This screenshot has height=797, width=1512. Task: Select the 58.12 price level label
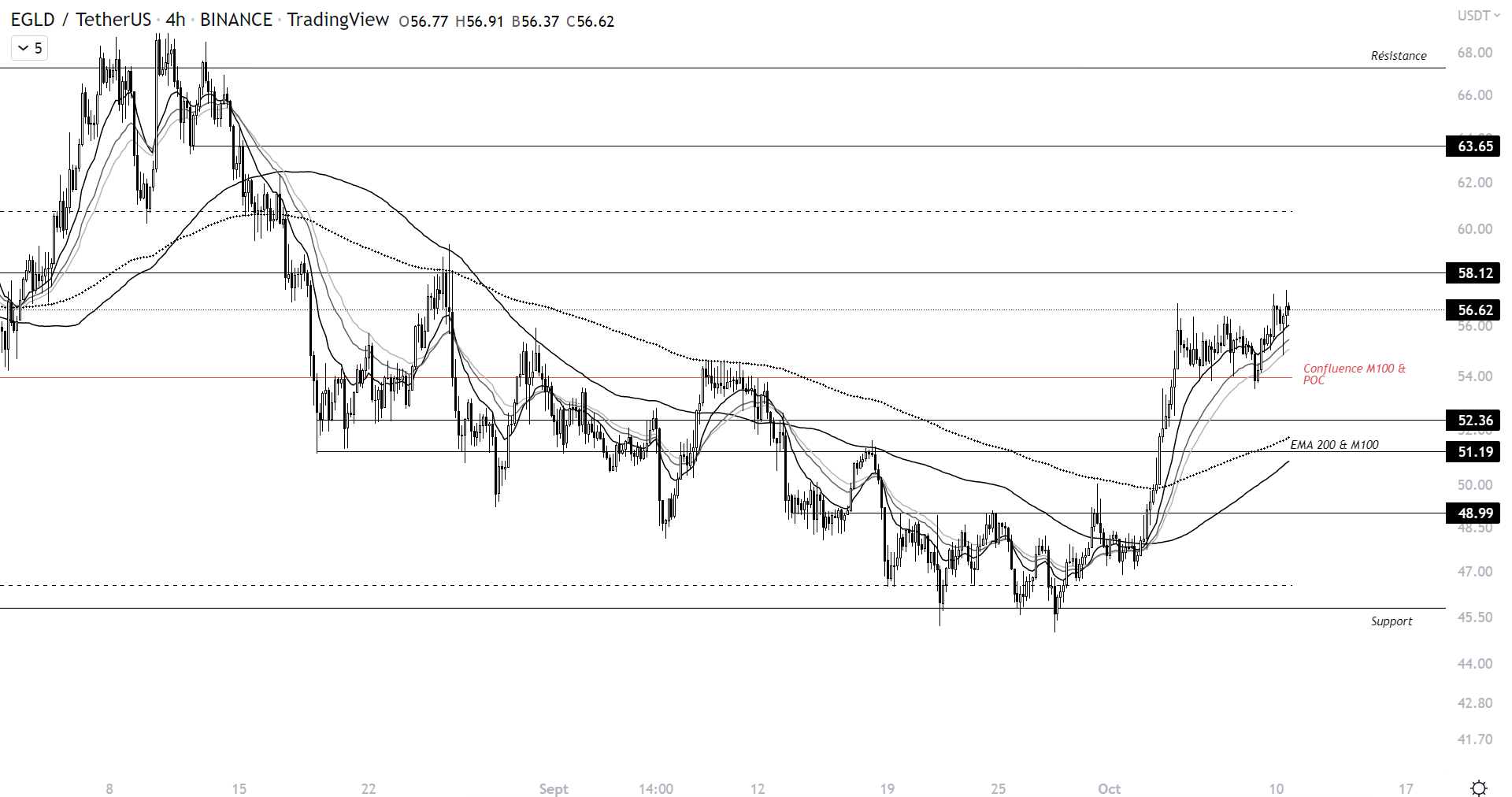click(x=1473, y=273)
